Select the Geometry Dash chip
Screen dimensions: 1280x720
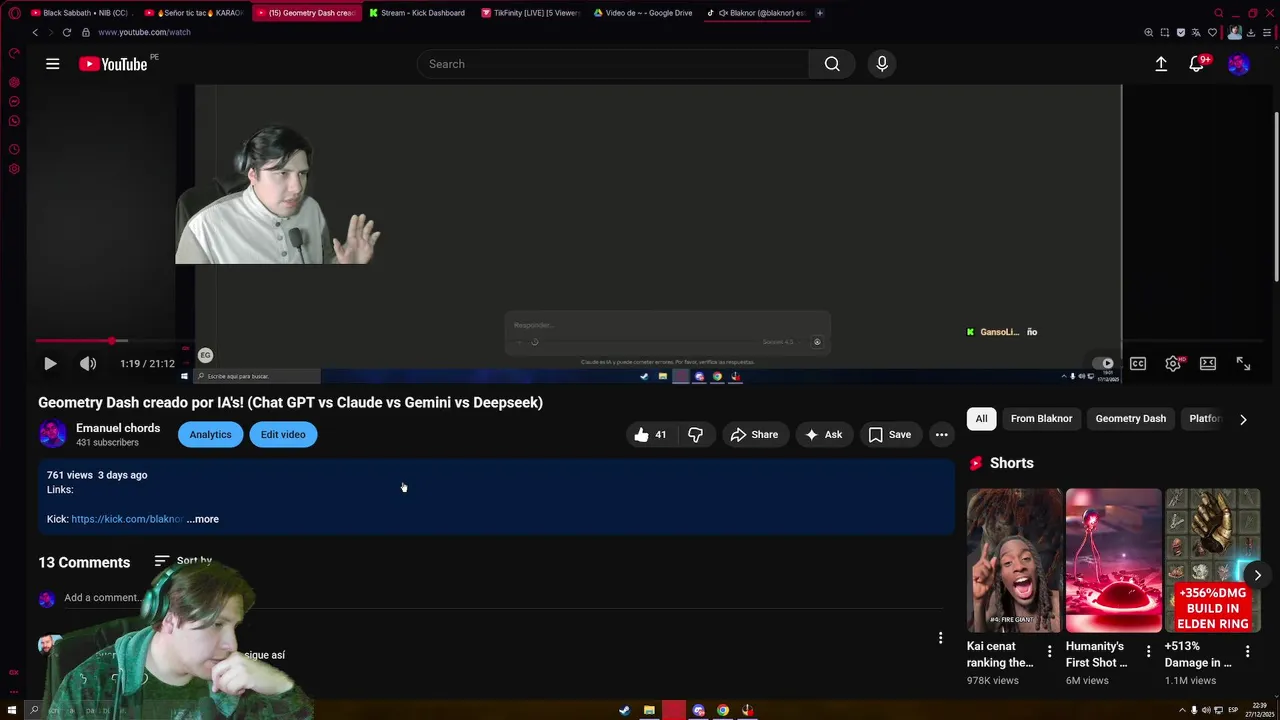point(1130,419)
